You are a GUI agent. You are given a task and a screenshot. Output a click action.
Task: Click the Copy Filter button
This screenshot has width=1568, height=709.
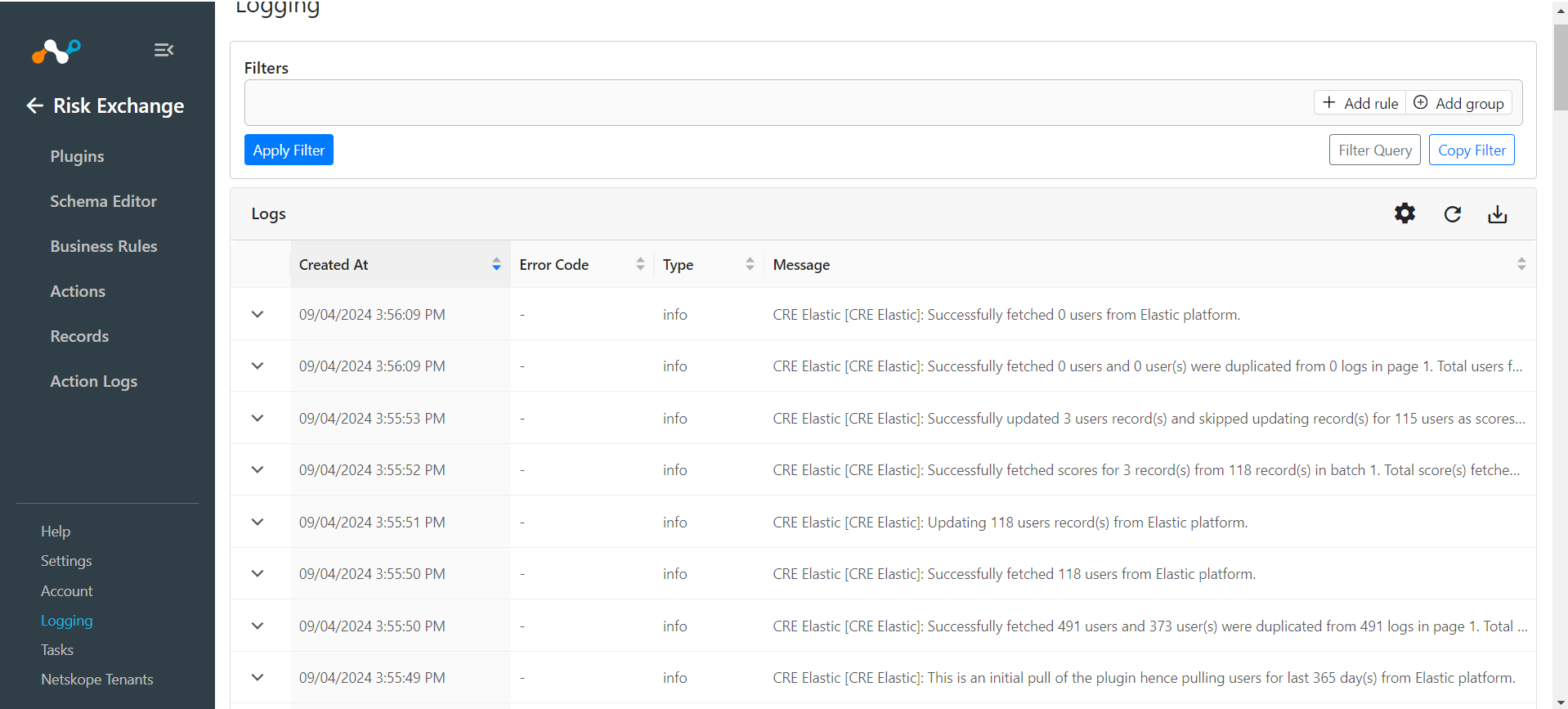[x=1472, y=150]
